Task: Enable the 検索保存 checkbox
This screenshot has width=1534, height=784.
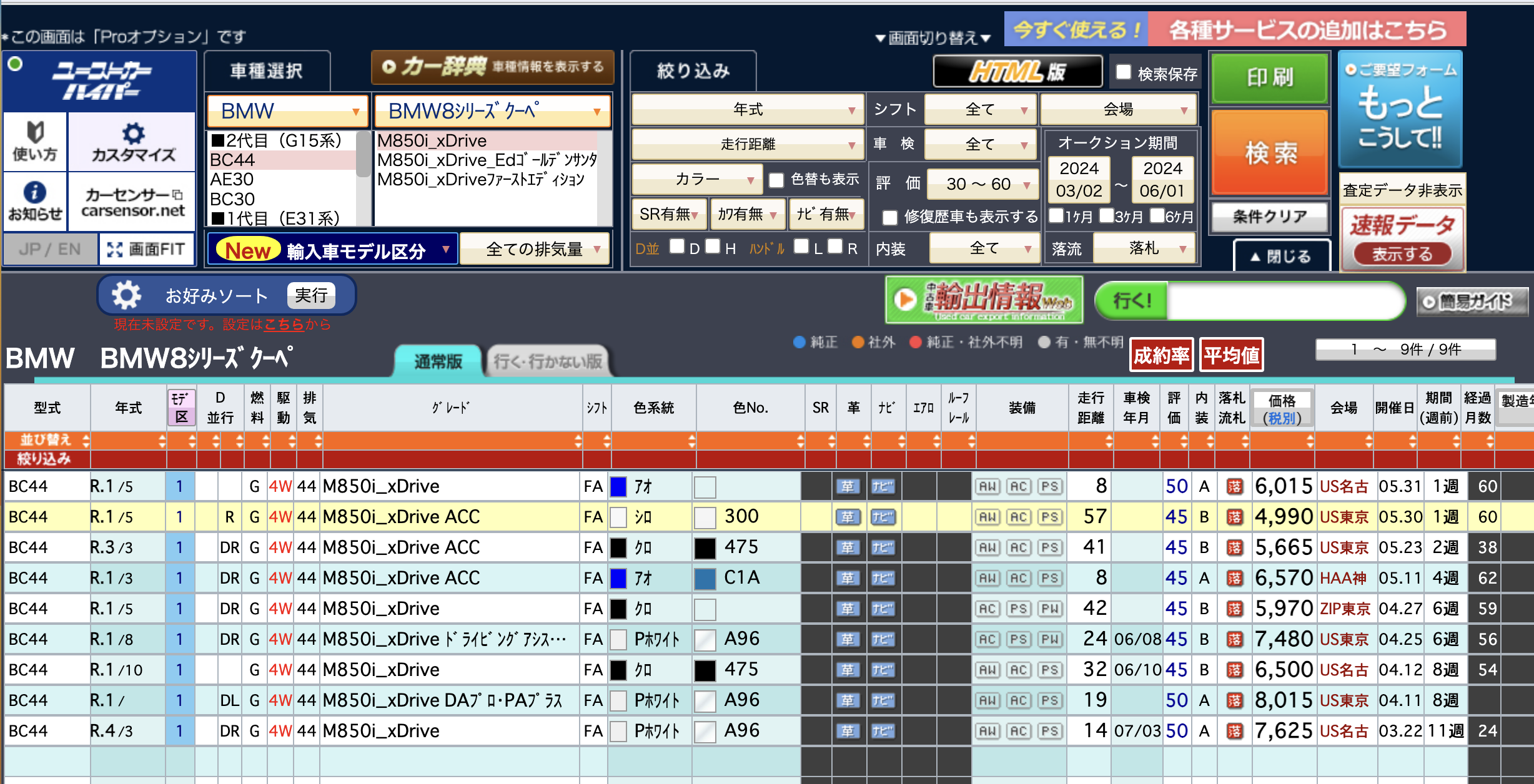Action: (x=1123, y=72)
